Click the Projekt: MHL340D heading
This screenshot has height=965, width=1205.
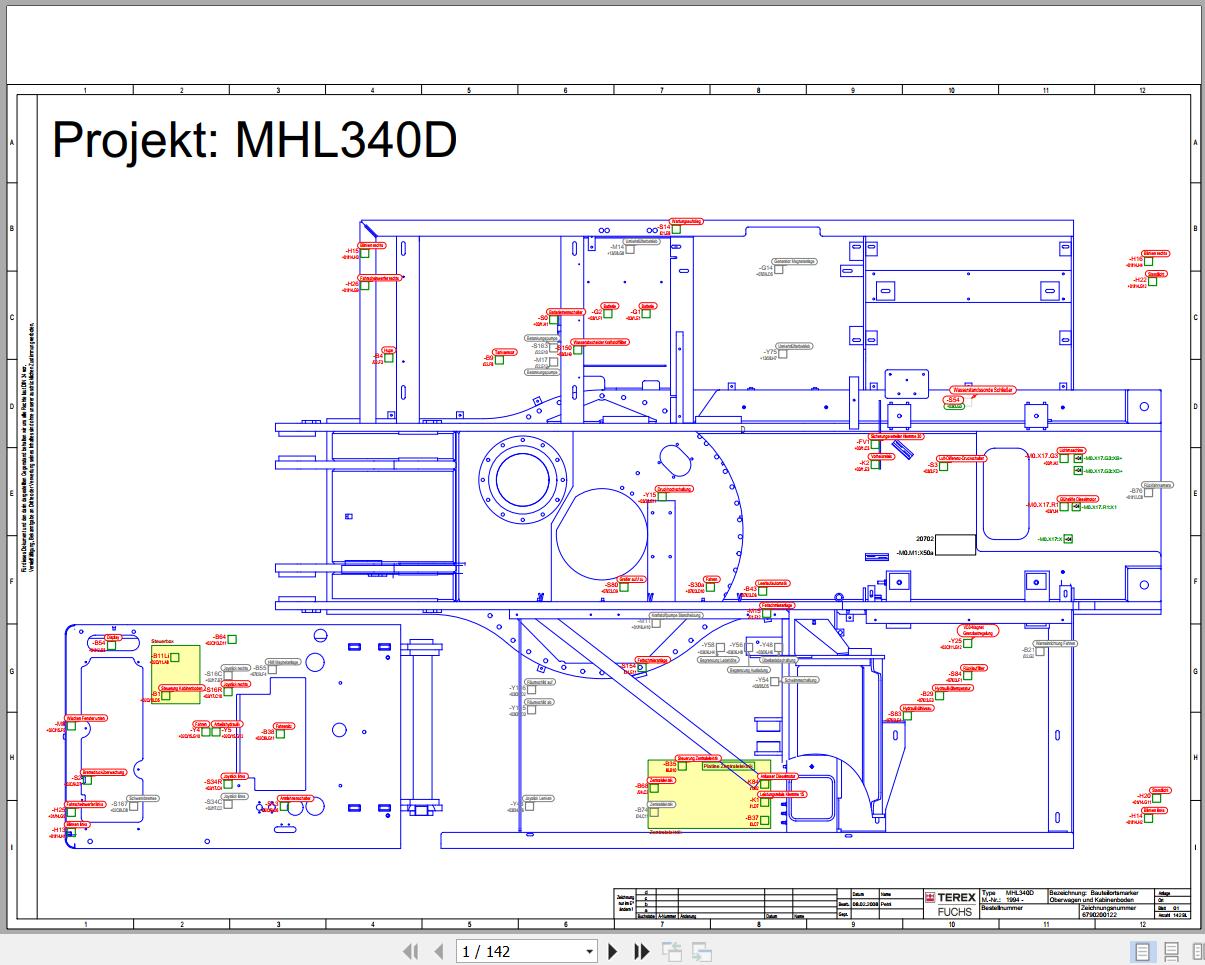point(255,140)
